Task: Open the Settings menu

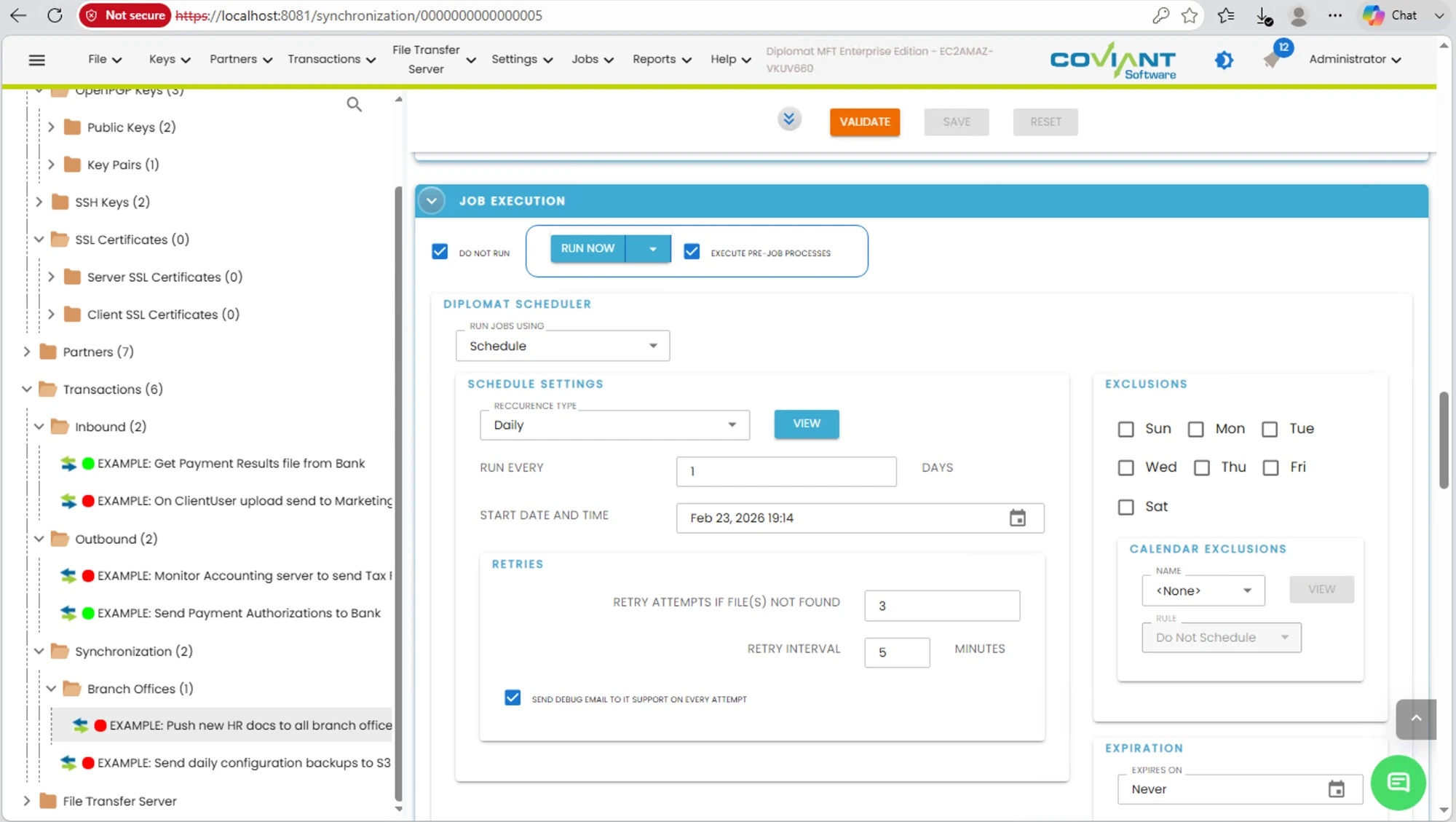Action: (521, 60)
